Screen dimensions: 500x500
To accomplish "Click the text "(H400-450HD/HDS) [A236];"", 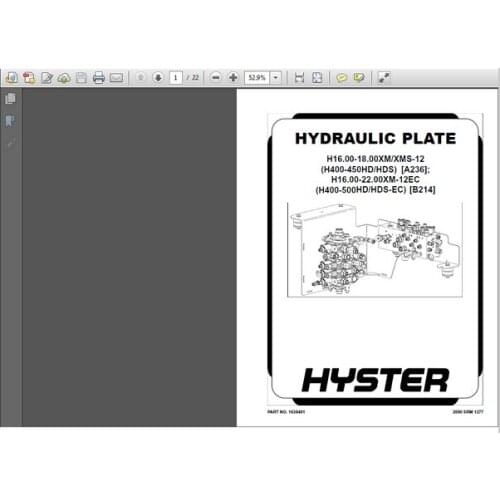I will 375,169.
